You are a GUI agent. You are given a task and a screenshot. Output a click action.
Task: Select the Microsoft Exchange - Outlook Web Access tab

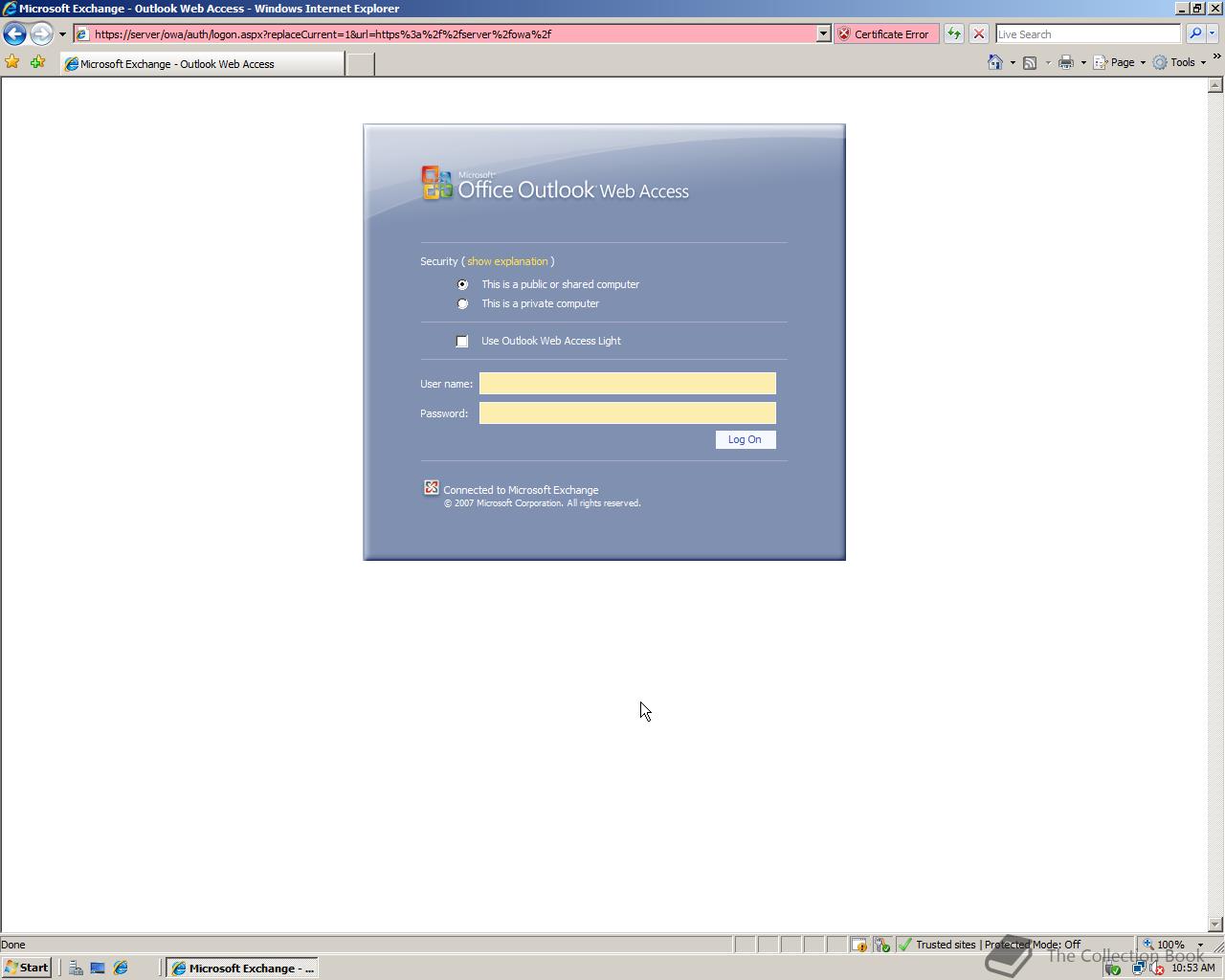tap(202, 64)
